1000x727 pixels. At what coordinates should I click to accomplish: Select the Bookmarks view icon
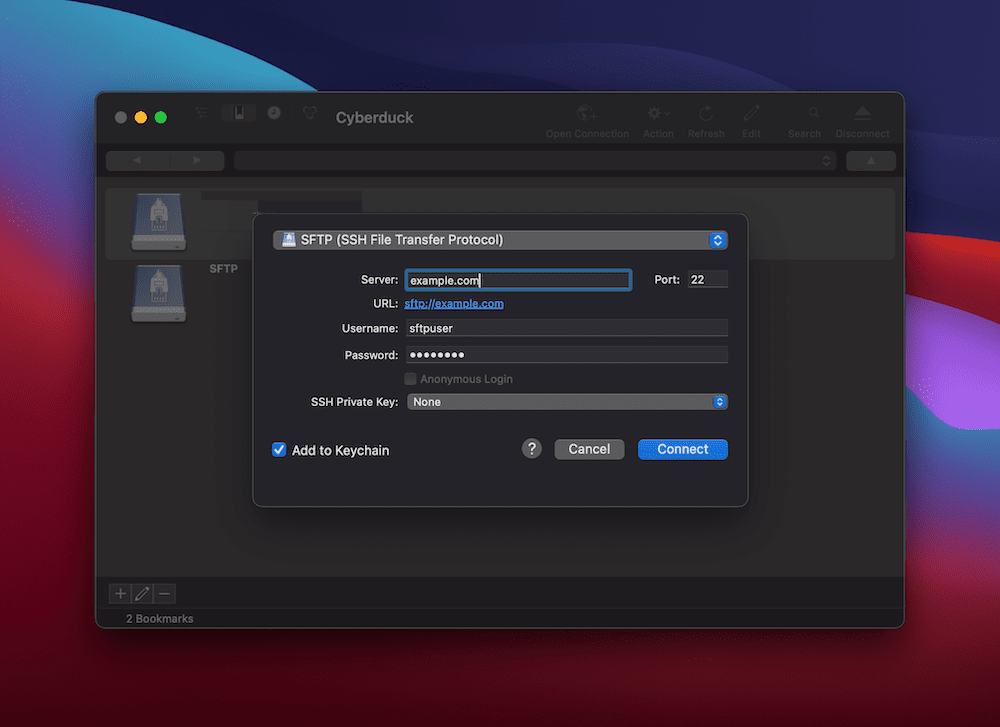point(239,113)
